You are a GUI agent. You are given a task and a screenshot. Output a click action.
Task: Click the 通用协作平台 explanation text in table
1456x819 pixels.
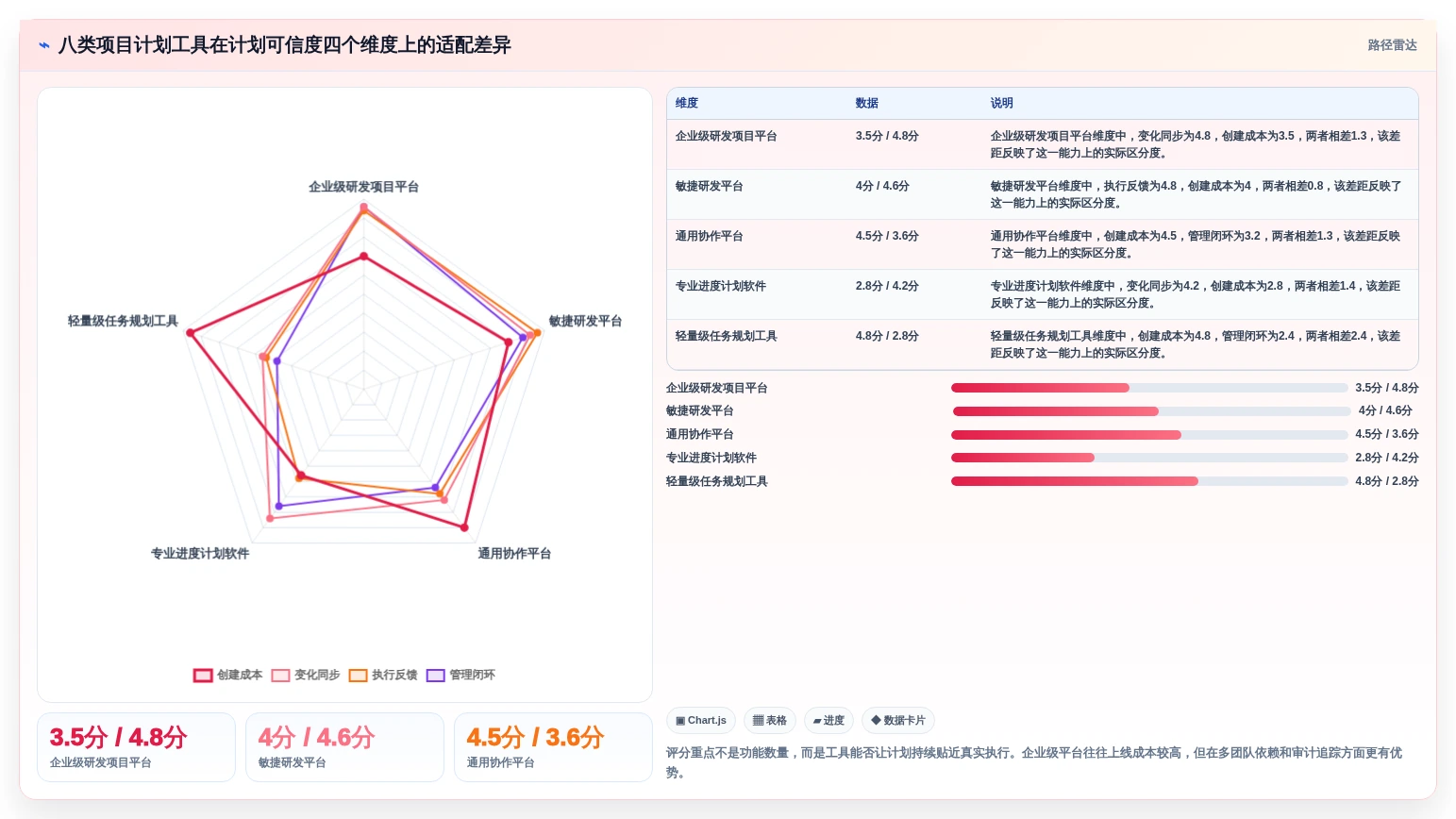click(x=1196, y=244)
